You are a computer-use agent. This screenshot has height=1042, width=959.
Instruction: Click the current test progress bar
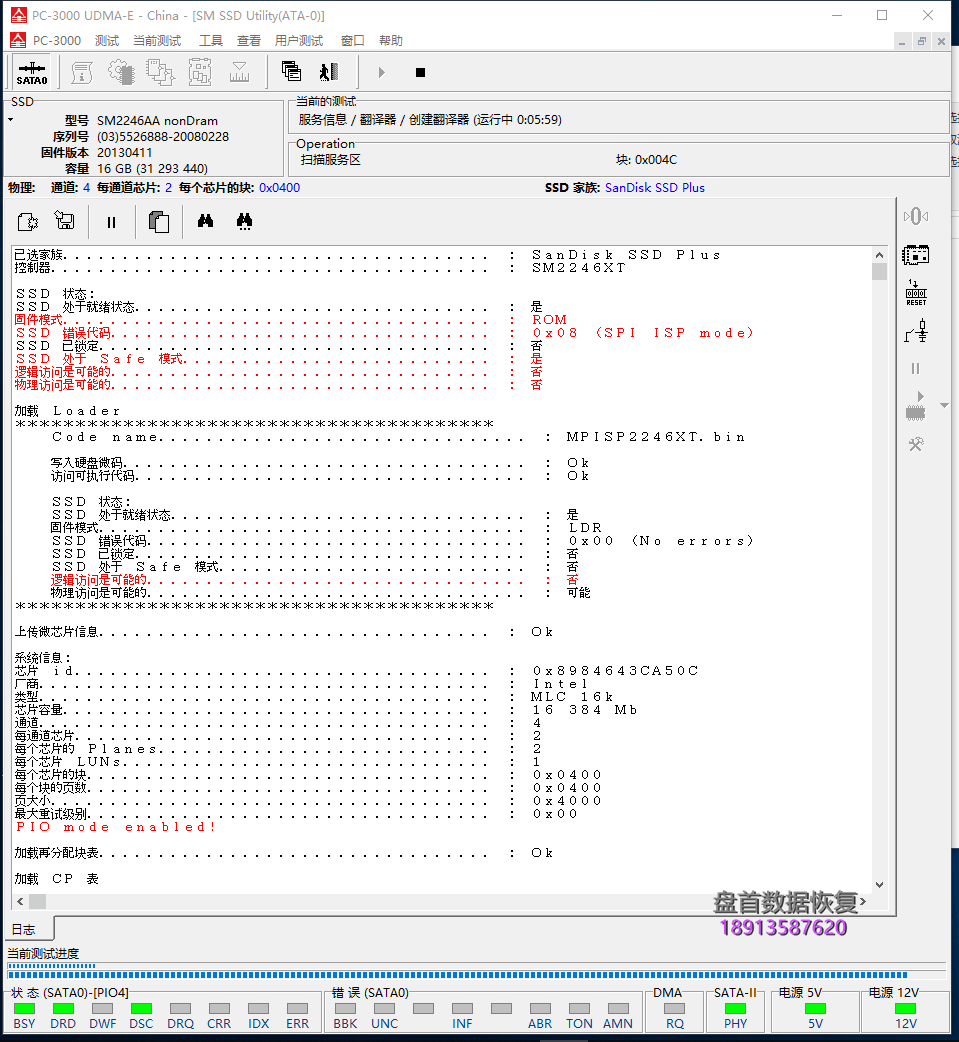click(x=476, y=971)
